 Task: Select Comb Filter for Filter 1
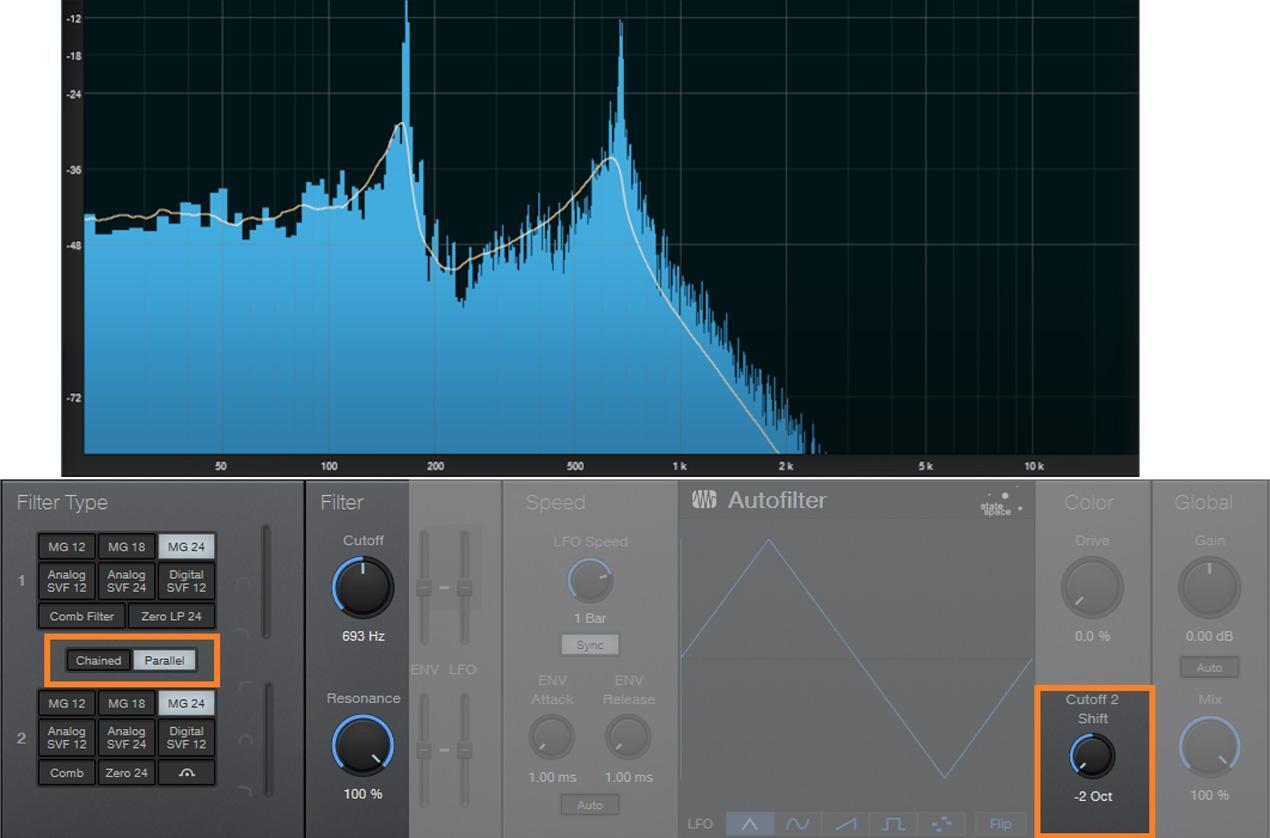coord(81,616)
